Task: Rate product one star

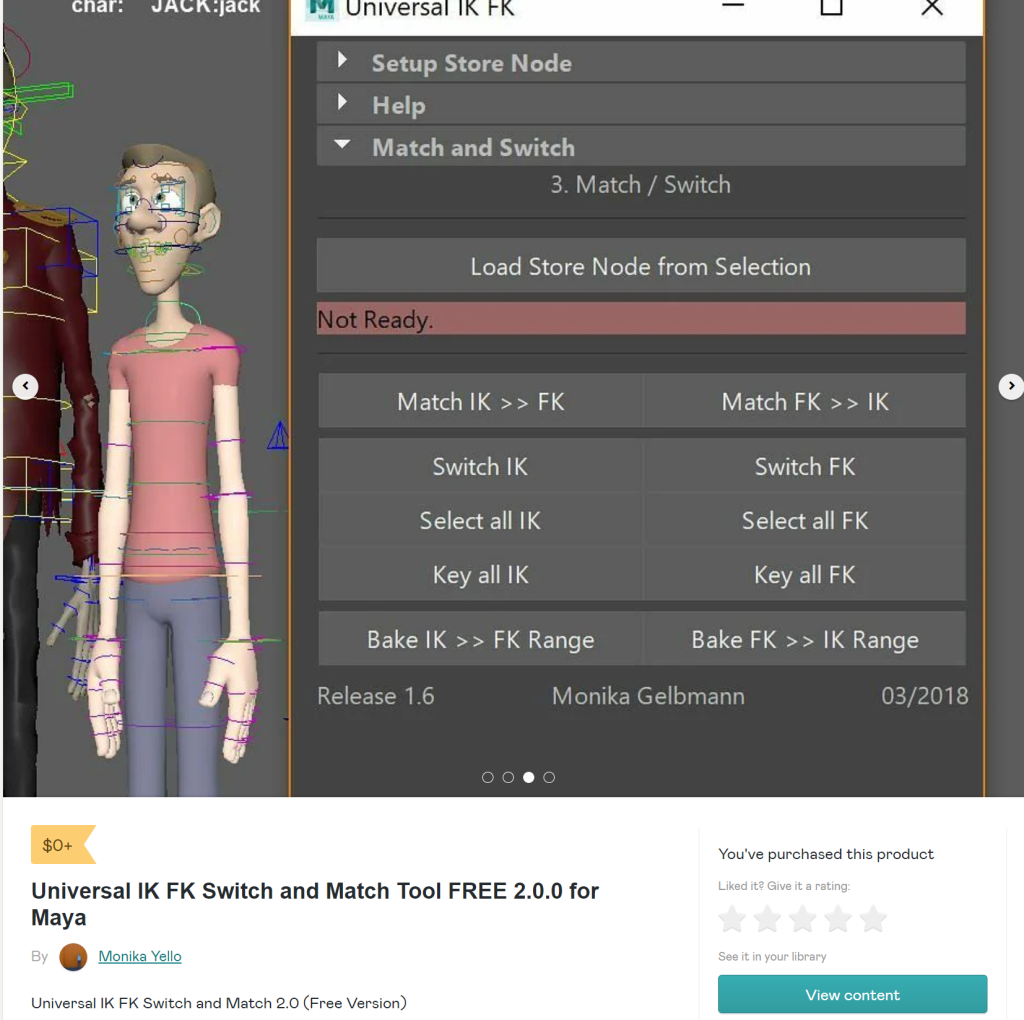Action: point(732,918)
